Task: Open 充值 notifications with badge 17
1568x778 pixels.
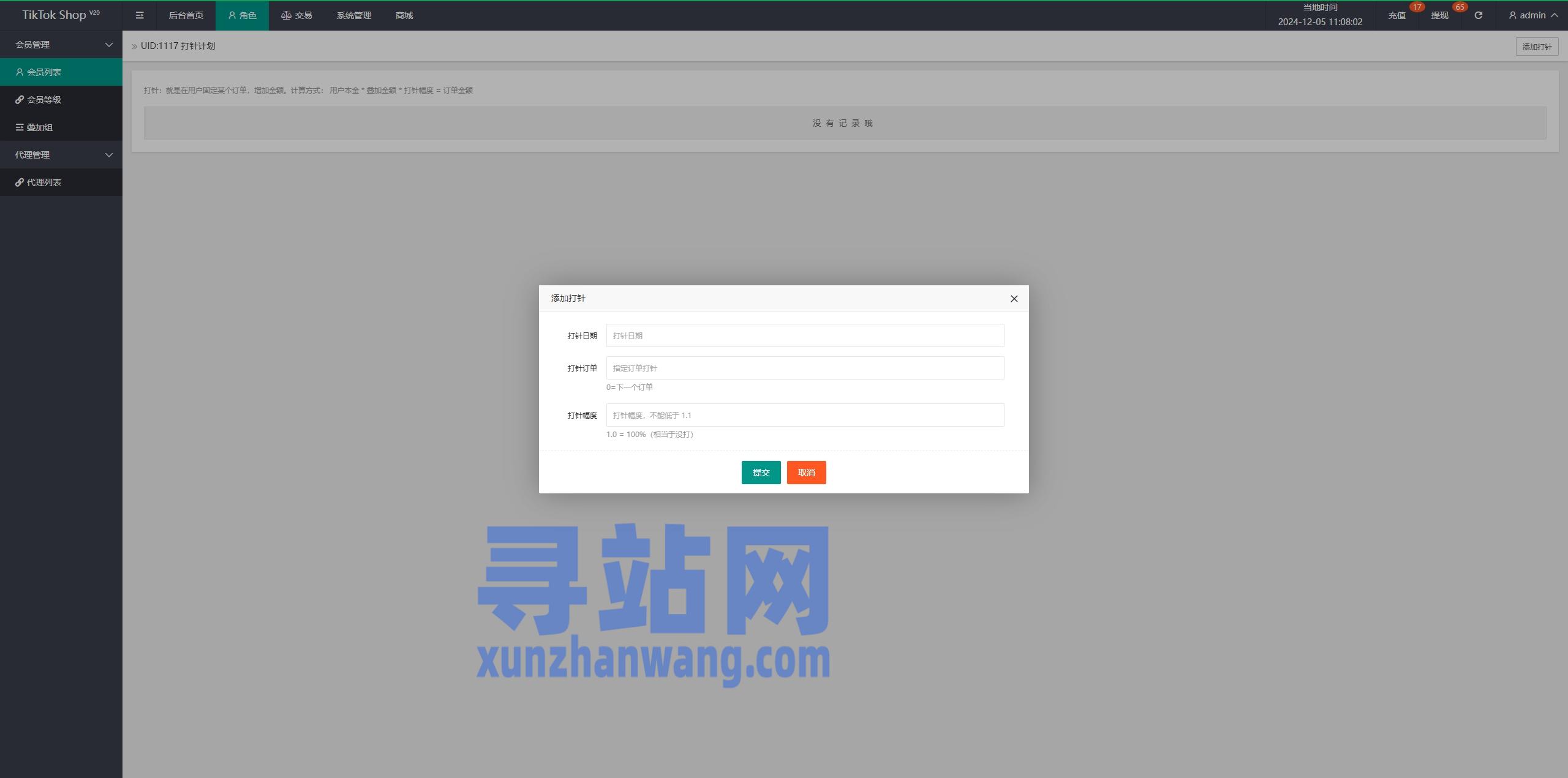Action: tap(1397, 15)
